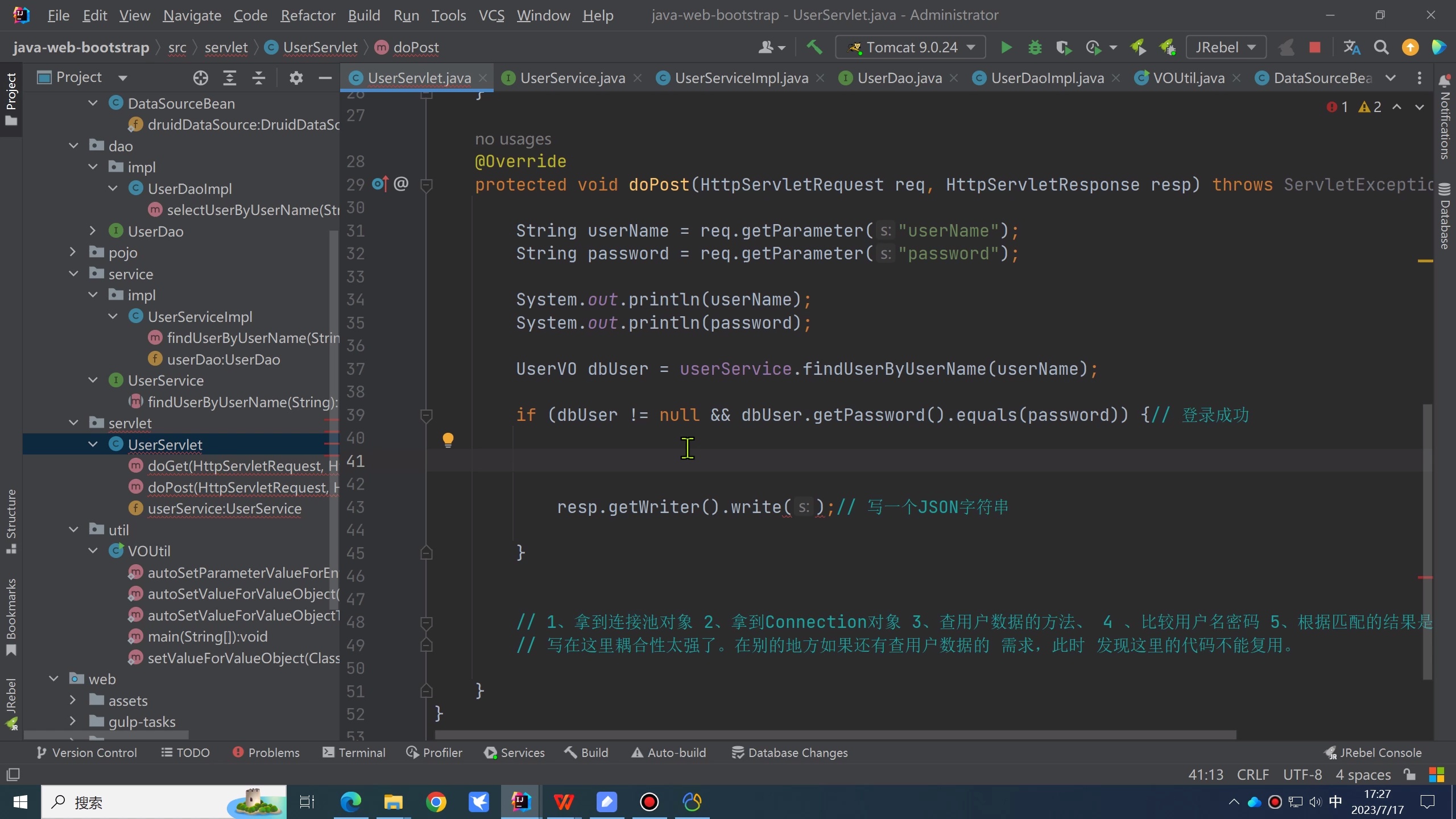Click the red Stop button
Image resolution: width=1456 pixels, height=819 pixels.
tap(1314, 47)
